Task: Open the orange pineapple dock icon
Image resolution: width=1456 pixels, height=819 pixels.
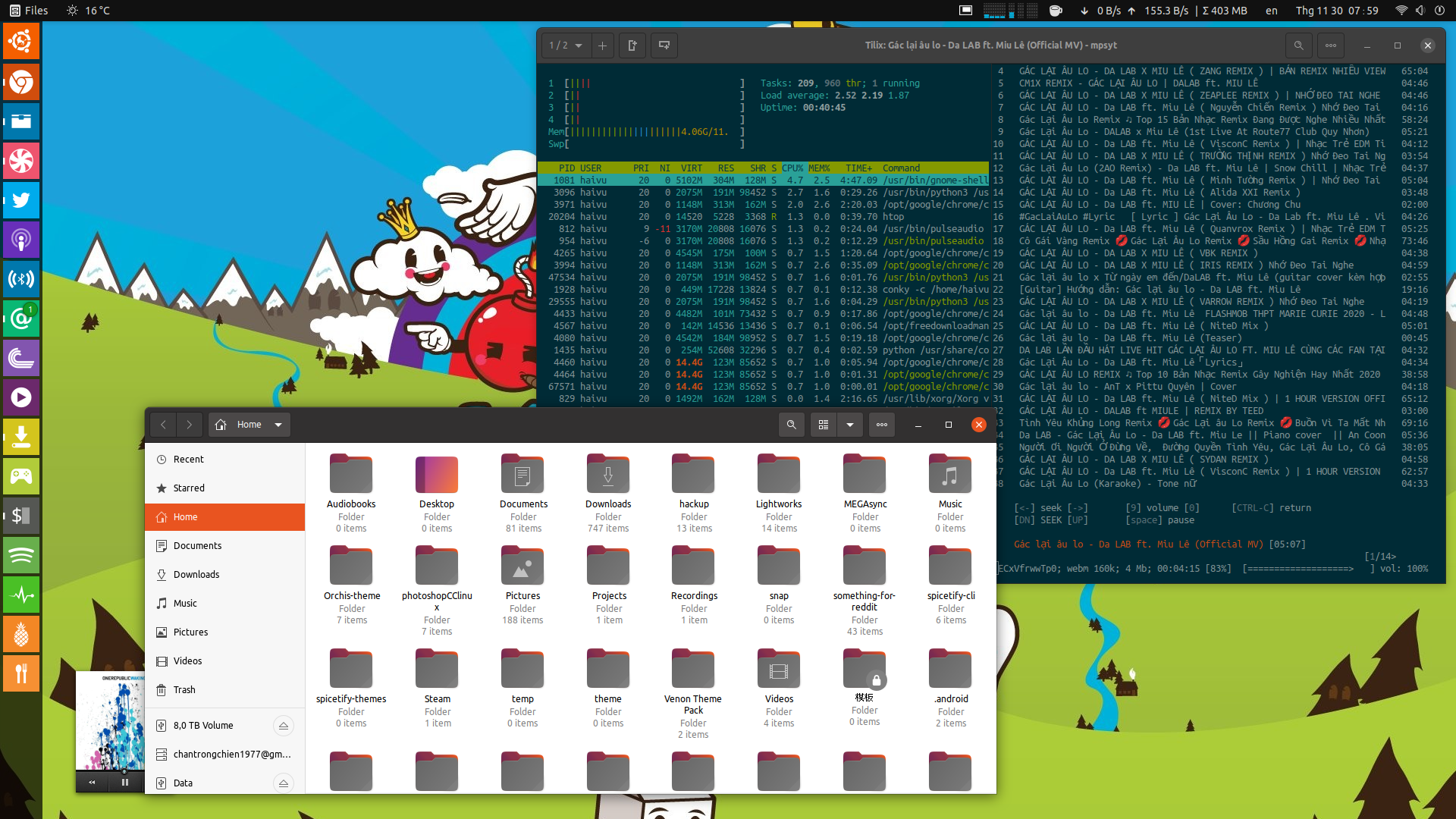Action: (x=21, y=634)
